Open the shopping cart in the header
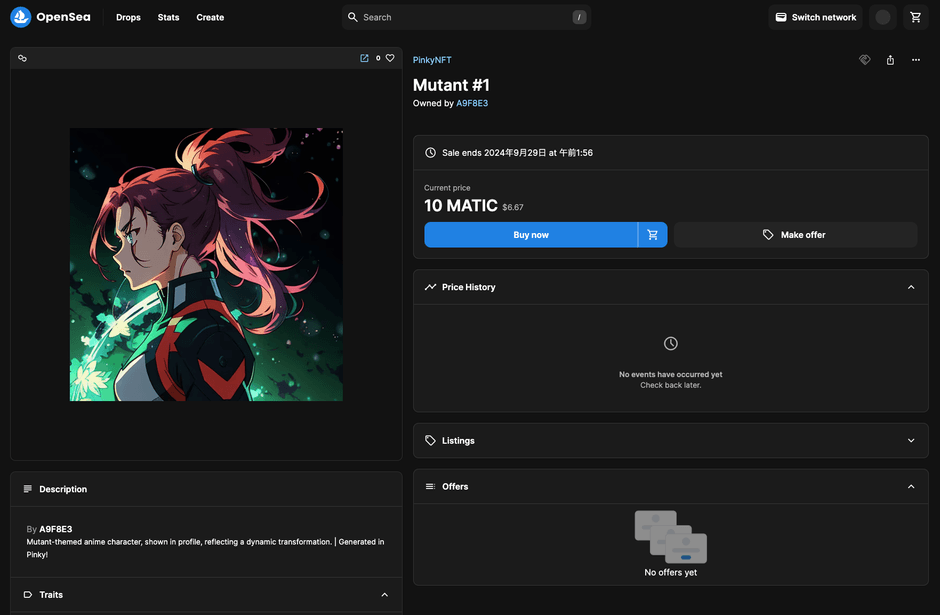The image size is (940, 615). (915, 17)
